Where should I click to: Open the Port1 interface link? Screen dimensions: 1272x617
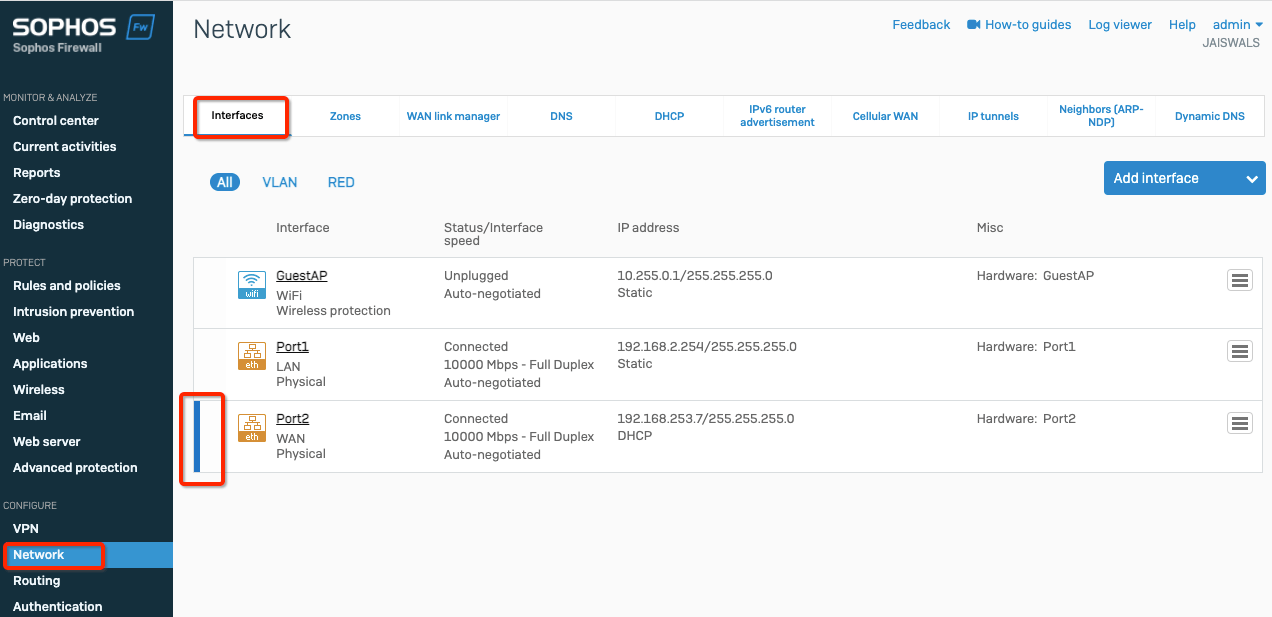292,347
